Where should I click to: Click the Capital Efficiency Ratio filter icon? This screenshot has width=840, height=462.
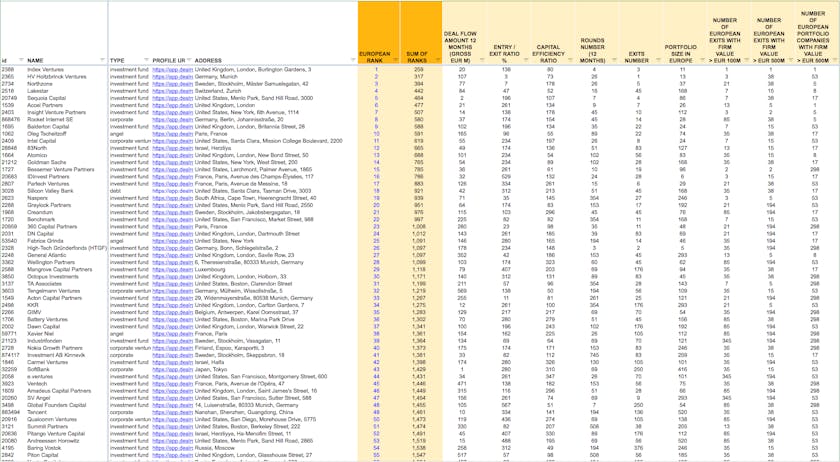(572, 60)
